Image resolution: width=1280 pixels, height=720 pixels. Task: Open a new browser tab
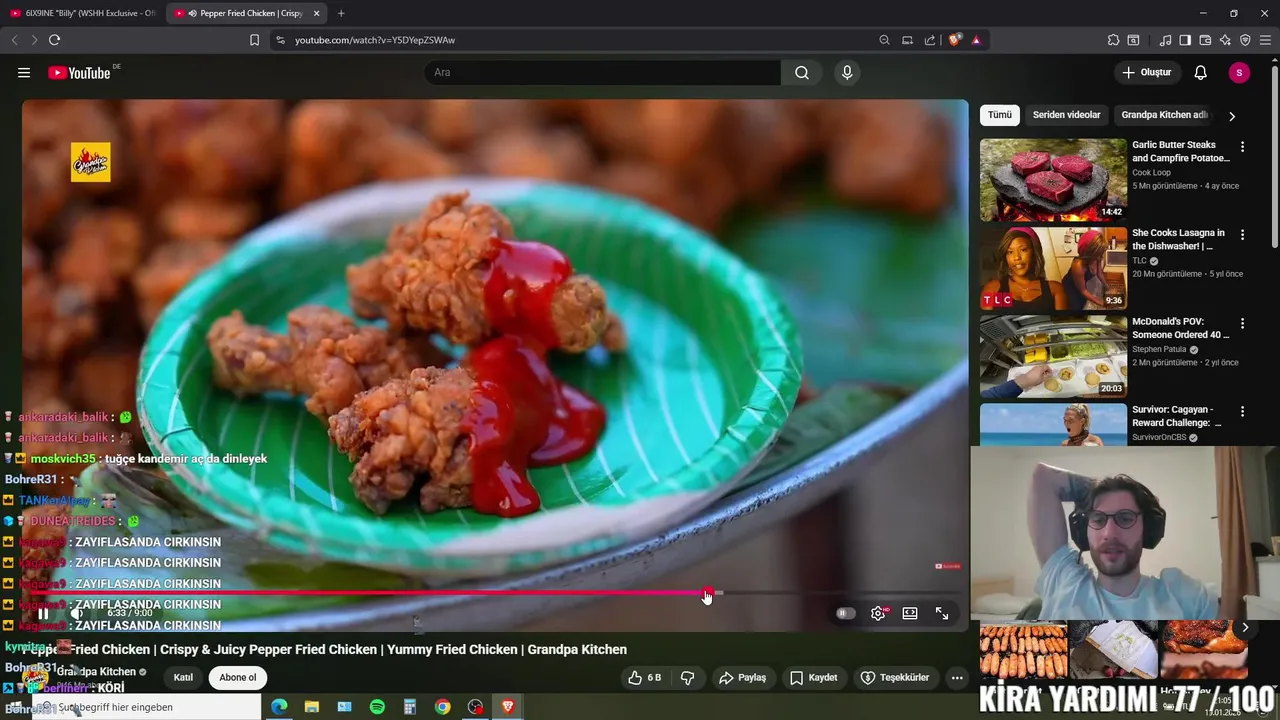341,13
